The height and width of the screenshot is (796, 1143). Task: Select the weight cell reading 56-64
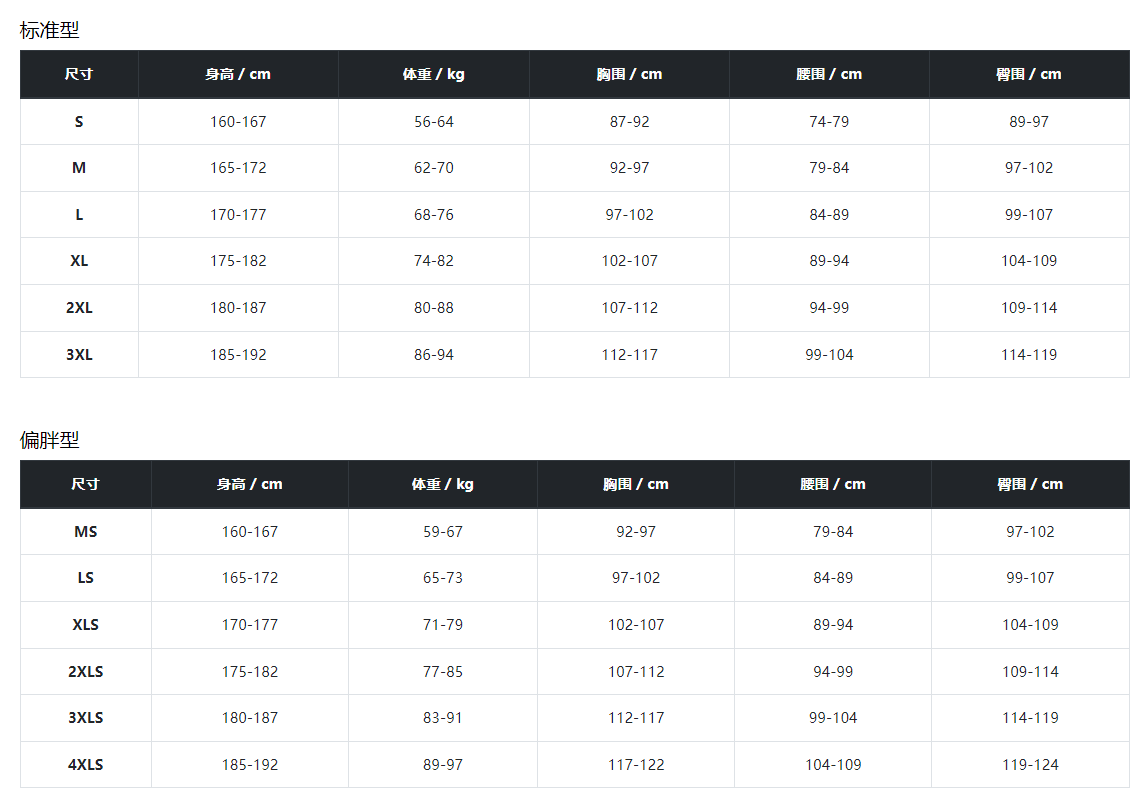pyautogui.click(x=434, y=122)
